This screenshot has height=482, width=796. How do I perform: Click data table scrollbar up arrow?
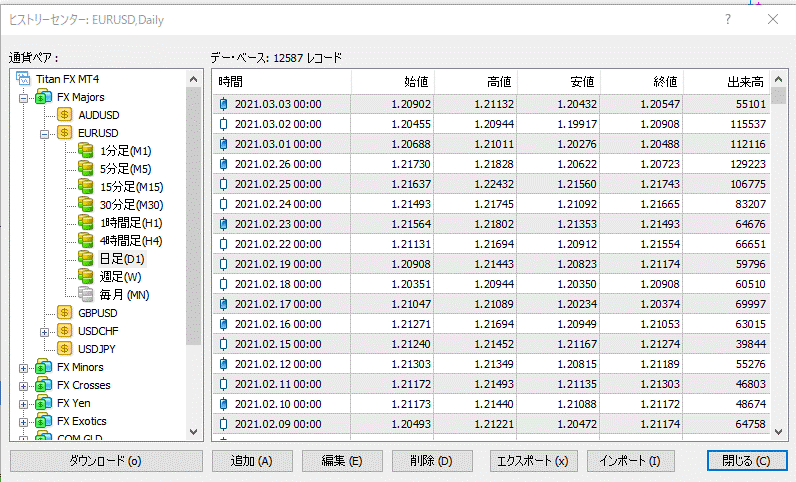[x=778, y=79]
